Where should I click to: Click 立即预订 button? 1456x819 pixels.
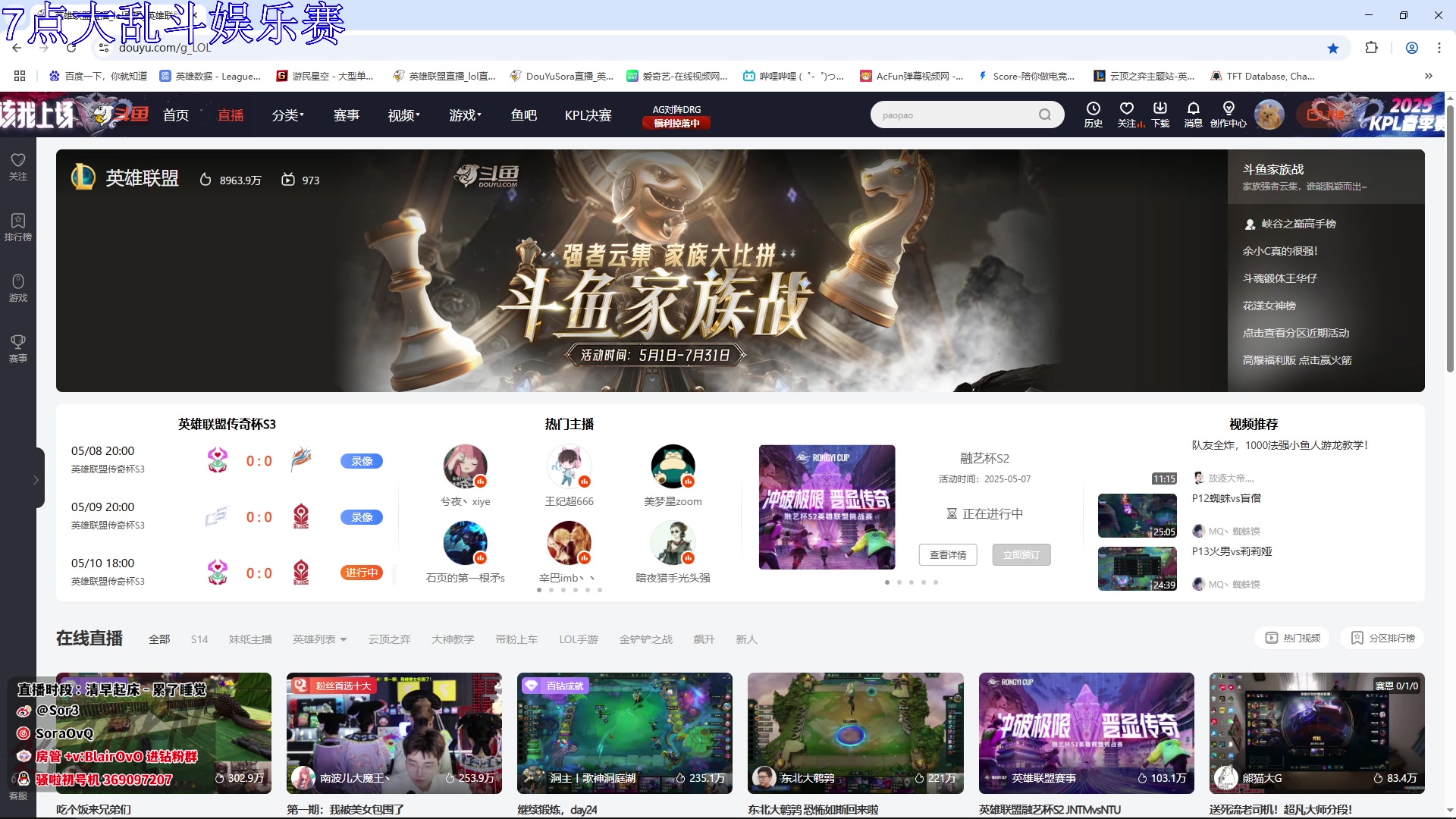click(1021, 555)
